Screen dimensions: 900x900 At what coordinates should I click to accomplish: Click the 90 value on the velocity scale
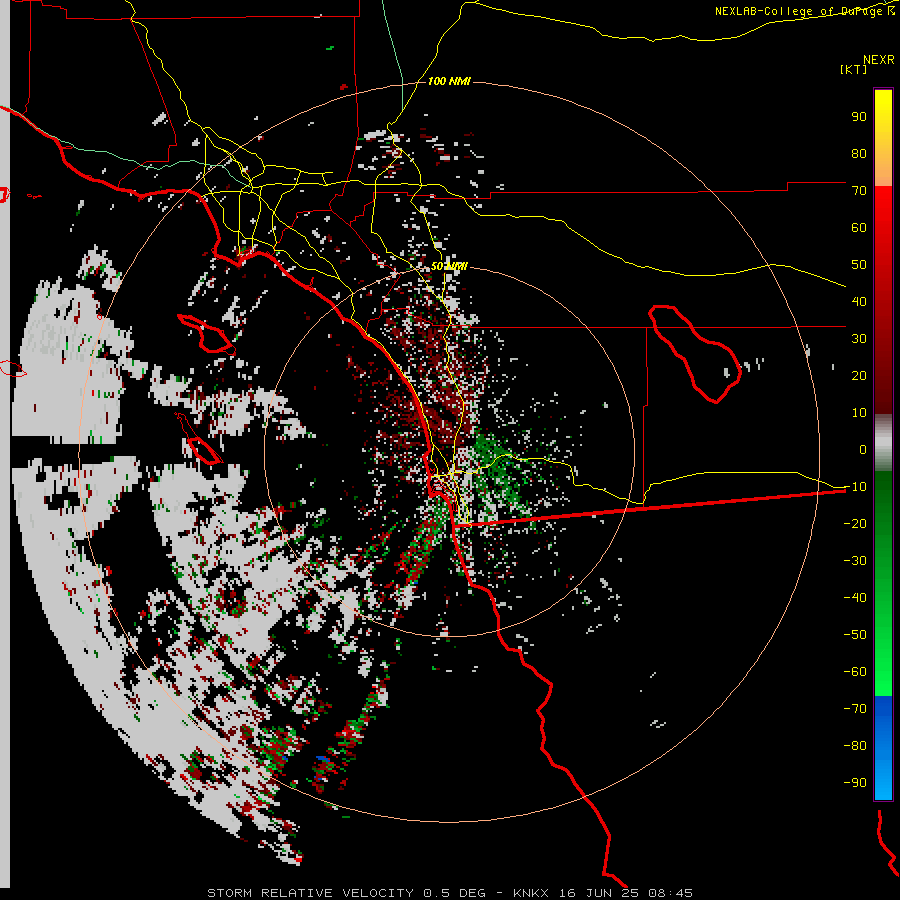(859, 117)
